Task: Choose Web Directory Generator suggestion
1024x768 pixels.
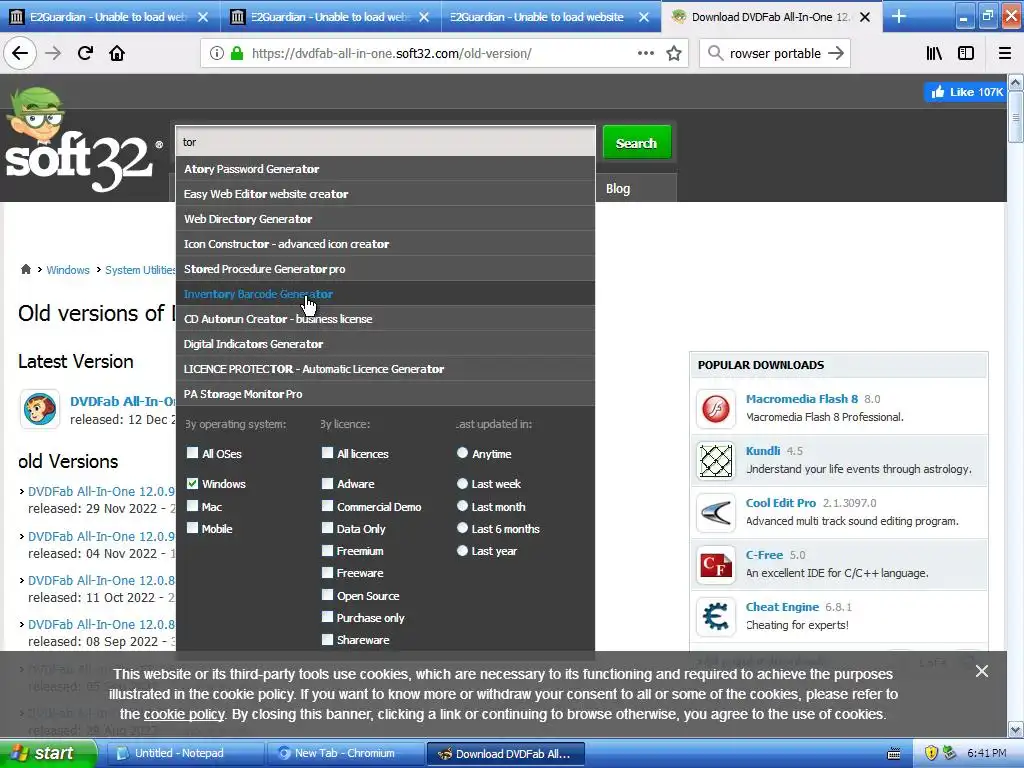Action: pyautogui.click(x=385, y=219)
